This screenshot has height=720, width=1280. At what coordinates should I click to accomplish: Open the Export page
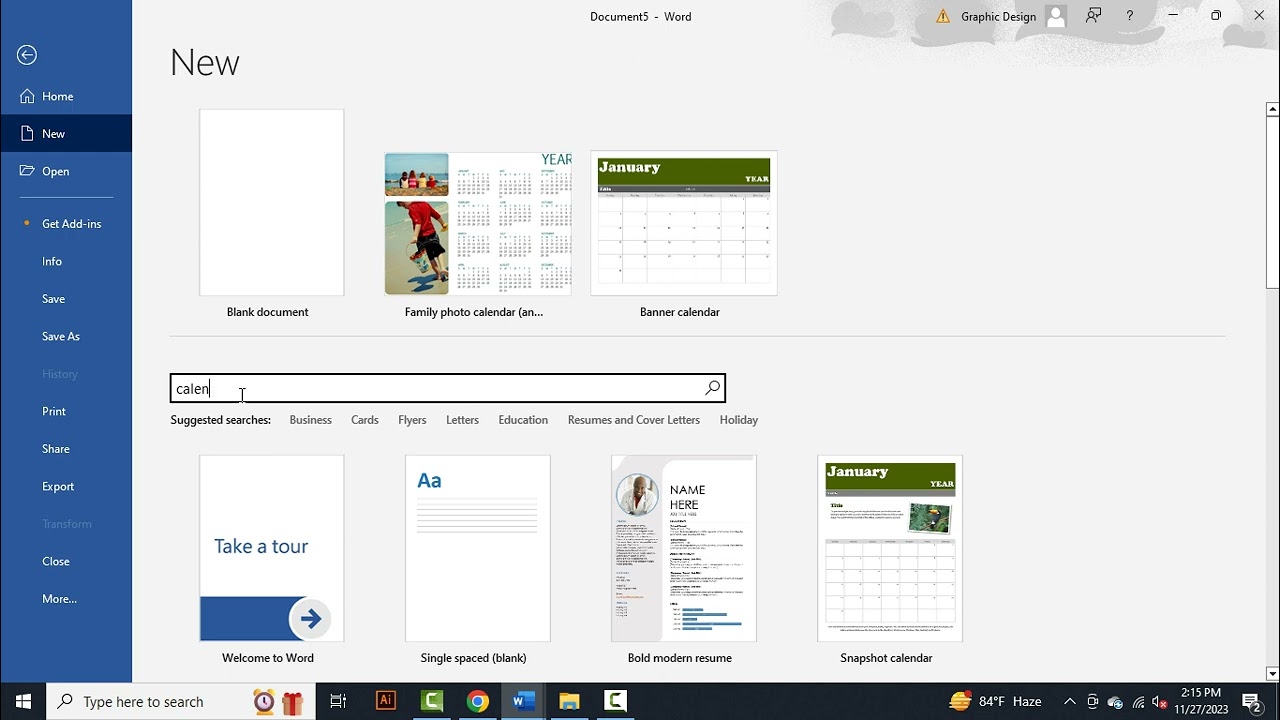(66, 486)
